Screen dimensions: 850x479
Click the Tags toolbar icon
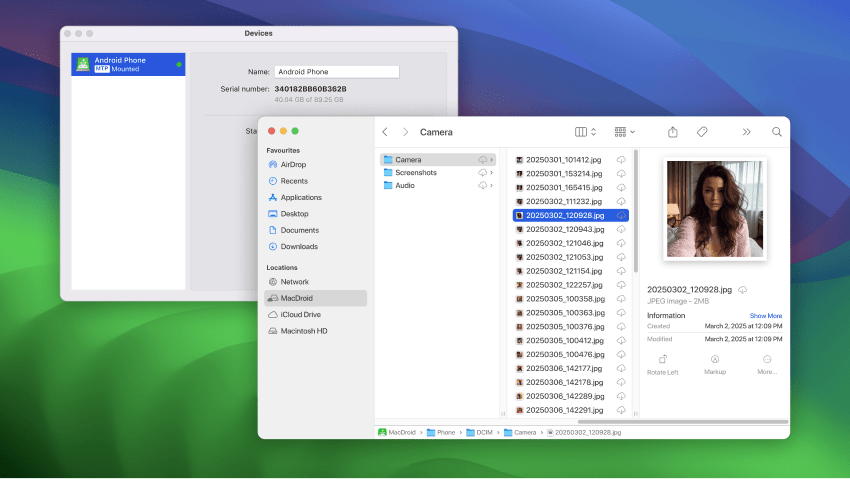(702, 132)
